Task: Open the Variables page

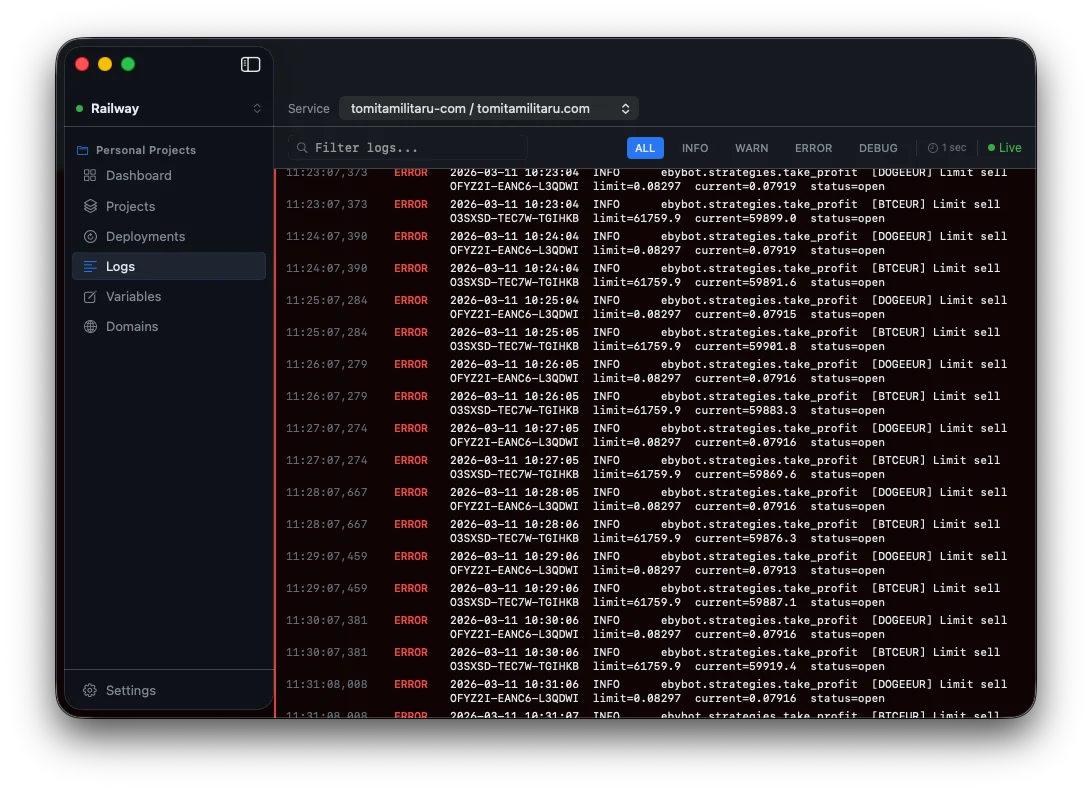Action: (132, 296)
